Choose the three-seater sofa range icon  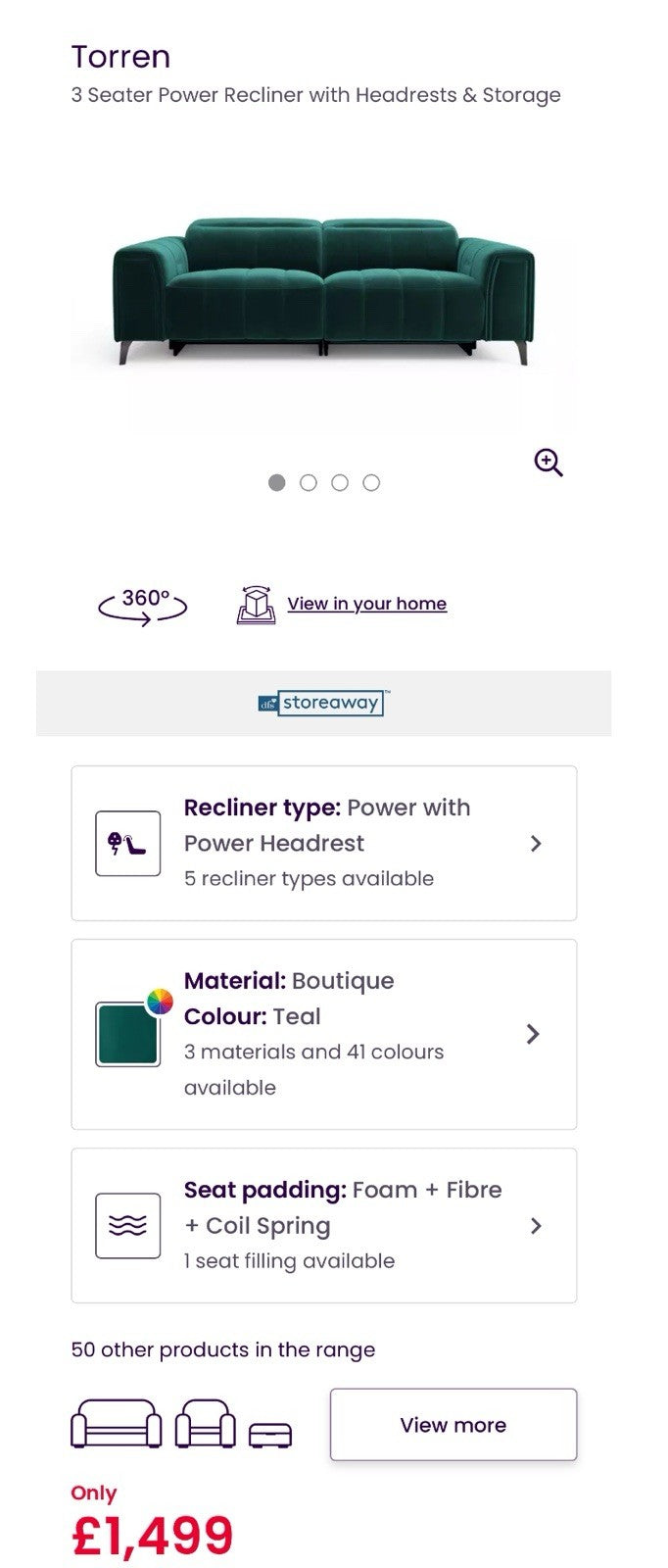click(117, 1423)
